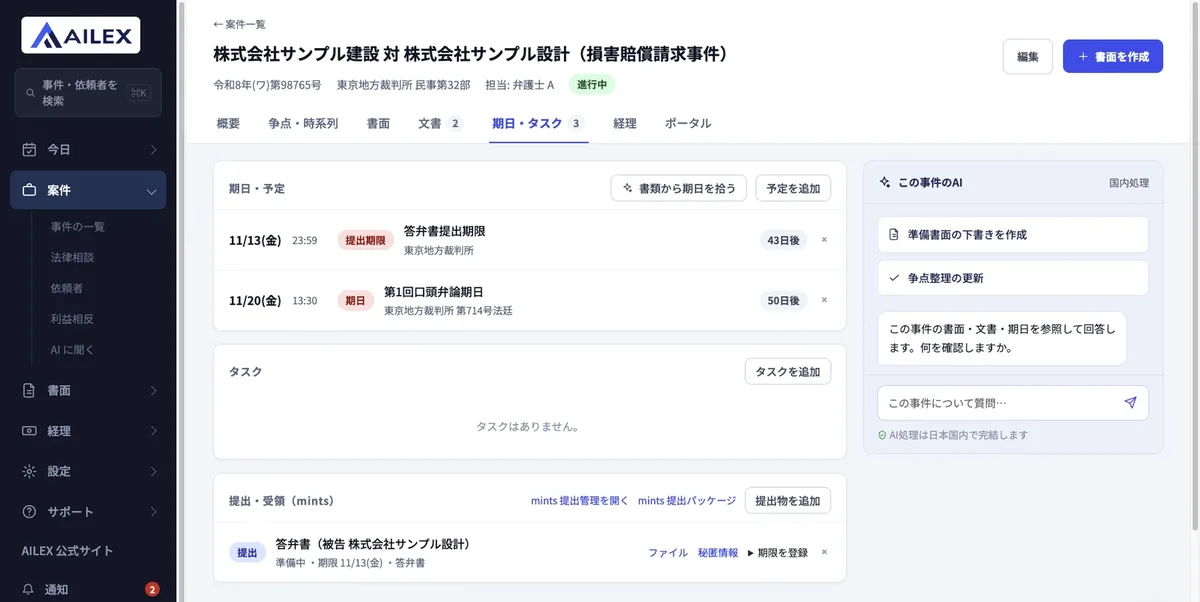Viewport: 1200px width, 602px height.
Task: Expand the 書面 sidebar chevron
Action: pos(153,391)
